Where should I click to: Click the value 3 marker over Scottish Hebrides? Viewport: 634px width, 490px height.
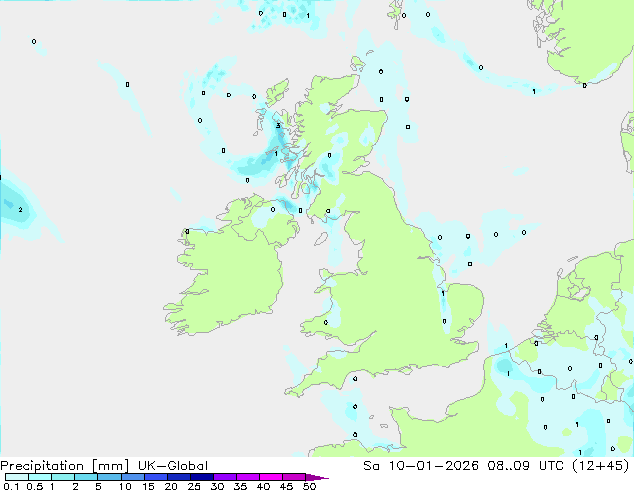278,126
